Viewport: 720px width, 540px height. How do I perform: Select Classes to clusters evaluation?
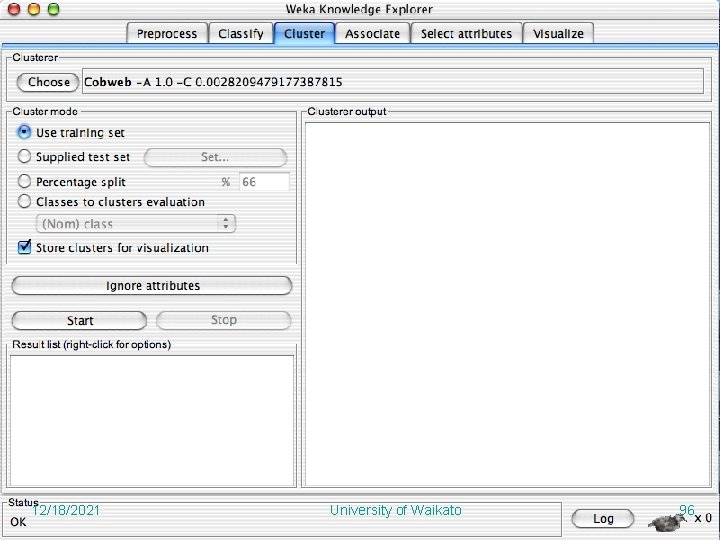coord(24,201)
